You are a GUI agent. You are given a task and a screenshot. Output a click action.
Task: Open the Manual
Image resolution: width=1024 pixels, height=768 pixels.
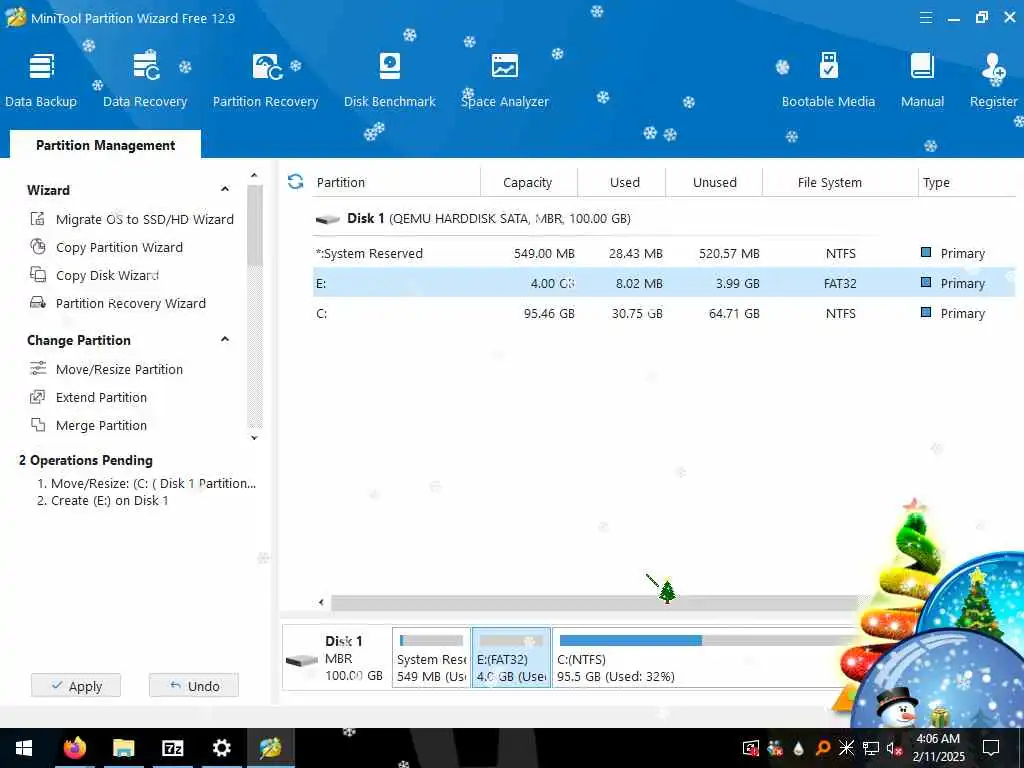pyautogui.click(x=922, y=80)
